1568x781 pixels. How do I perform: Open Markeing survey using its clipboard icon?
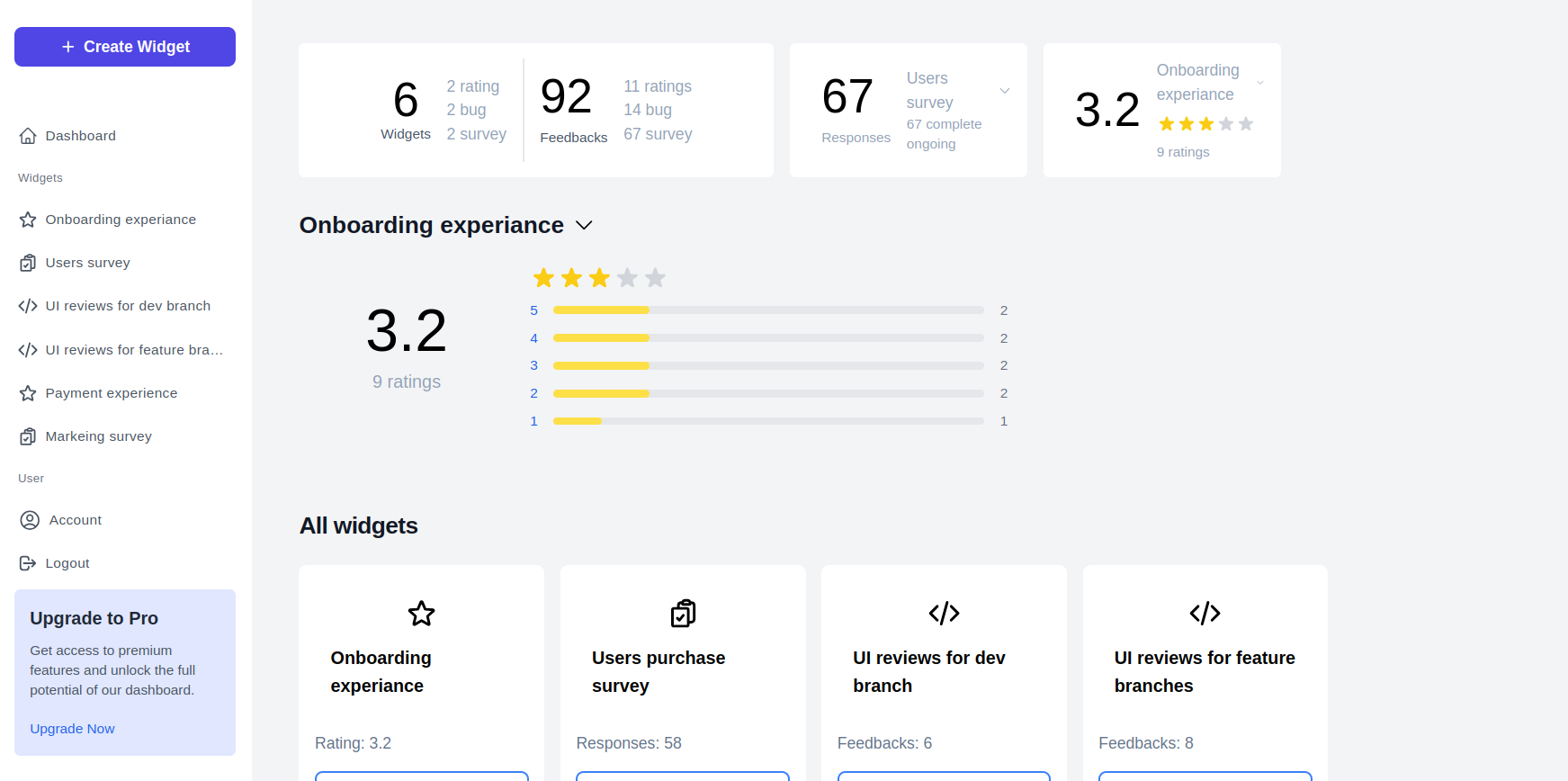click(28, 435)
